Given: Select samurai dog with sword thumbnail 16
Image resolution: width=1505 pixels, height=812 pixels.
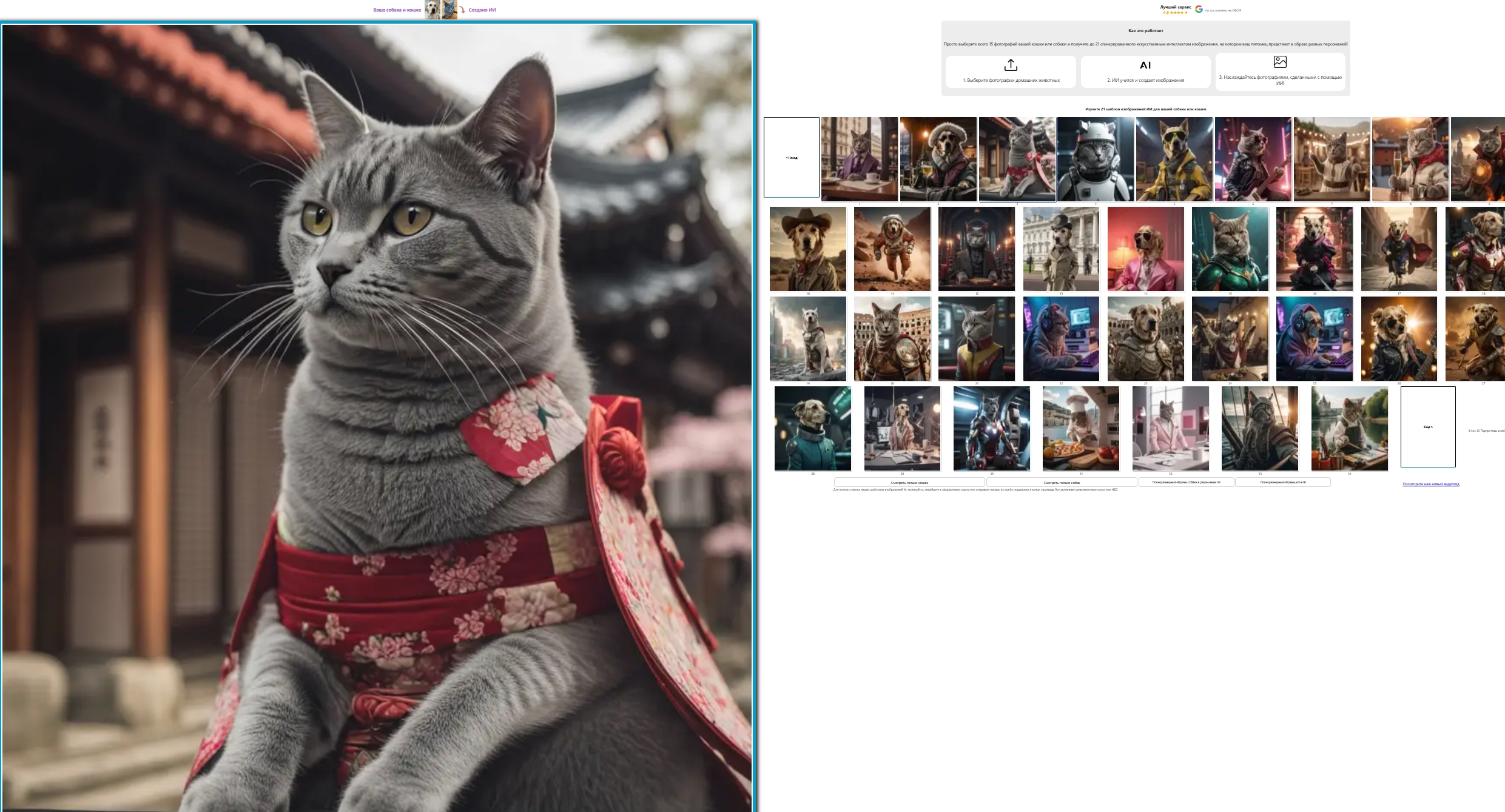Looking at the screenshot, I should pos(1315,249).
